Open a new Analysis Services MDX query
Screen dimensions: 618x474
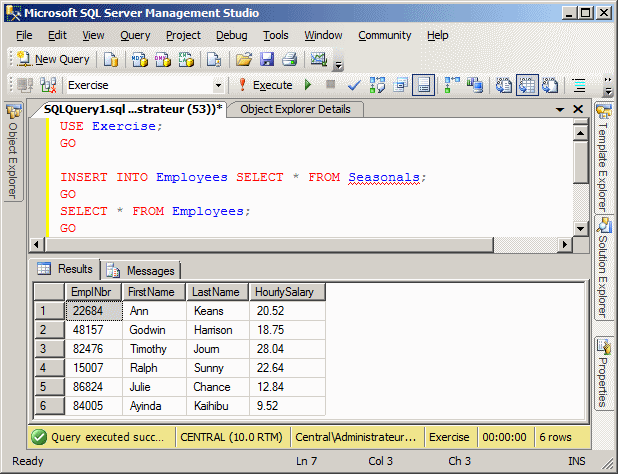click(139, 59)
